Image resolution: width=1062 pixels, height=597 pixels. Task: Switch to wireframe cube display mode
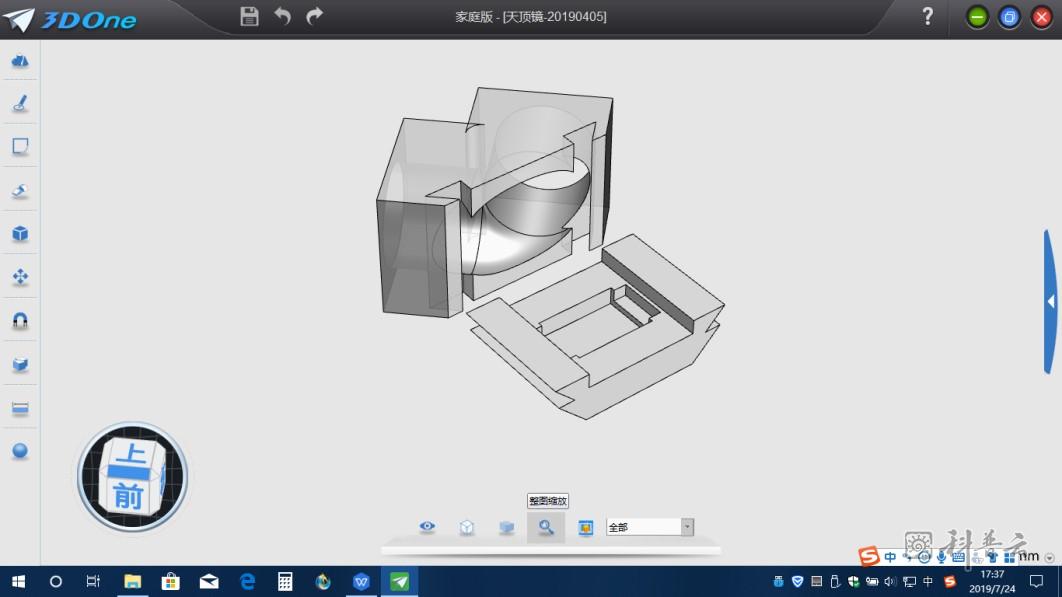(467, 527)
